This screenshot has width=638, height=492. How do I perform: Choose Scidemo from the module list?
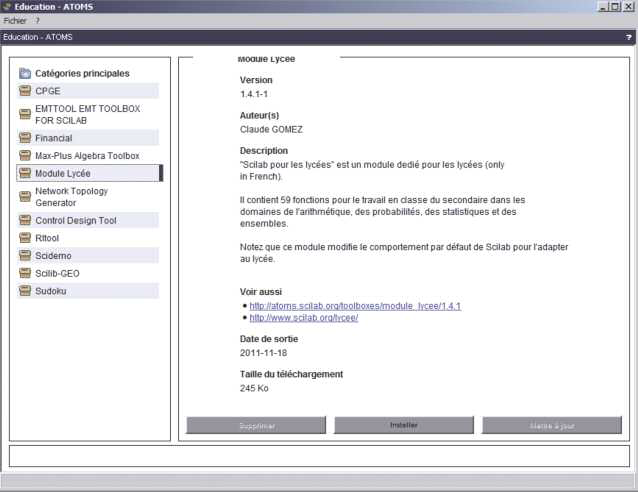[54, 256]
